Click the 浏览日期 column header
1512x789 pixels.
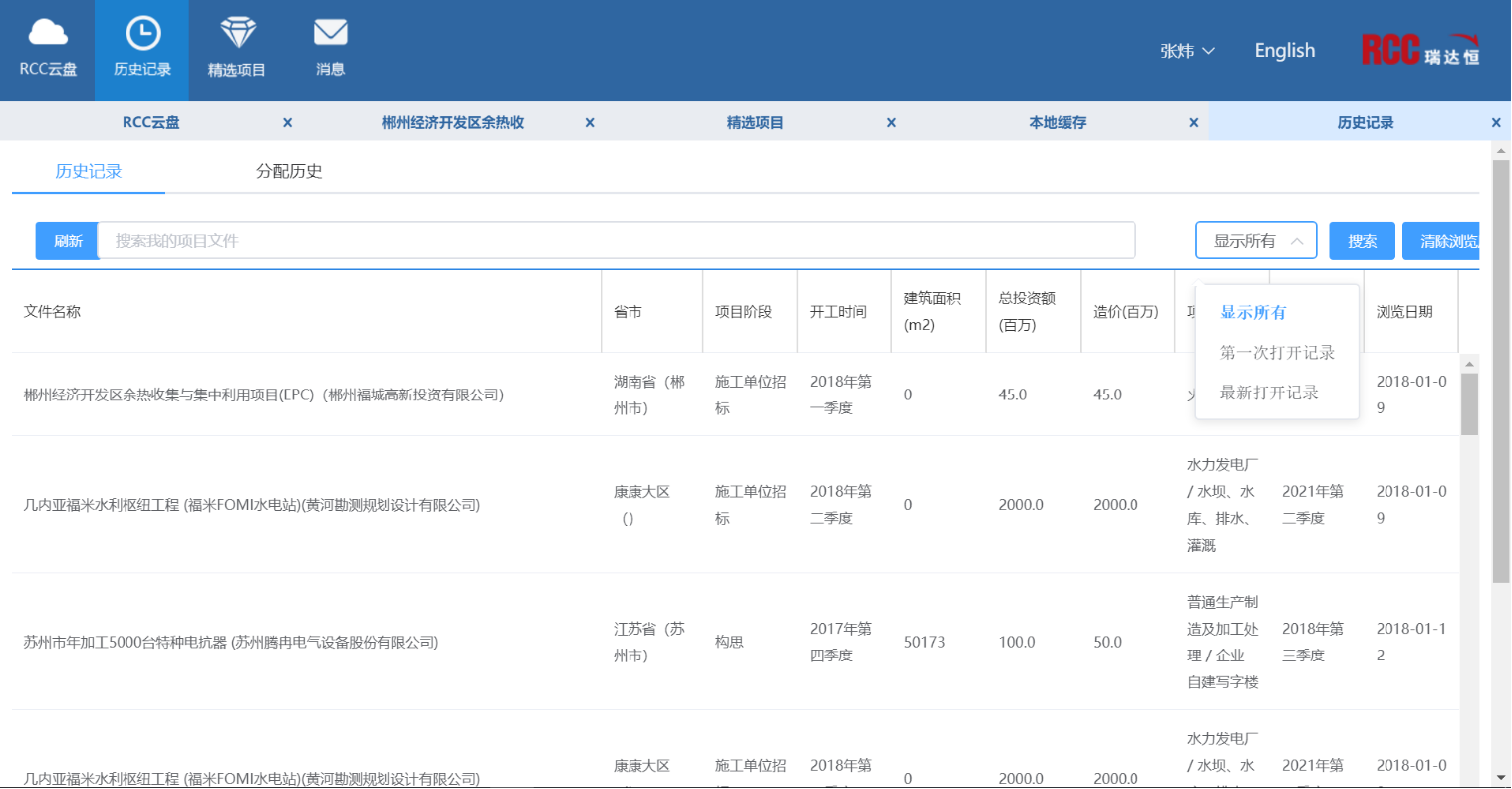coord(1405,312)
